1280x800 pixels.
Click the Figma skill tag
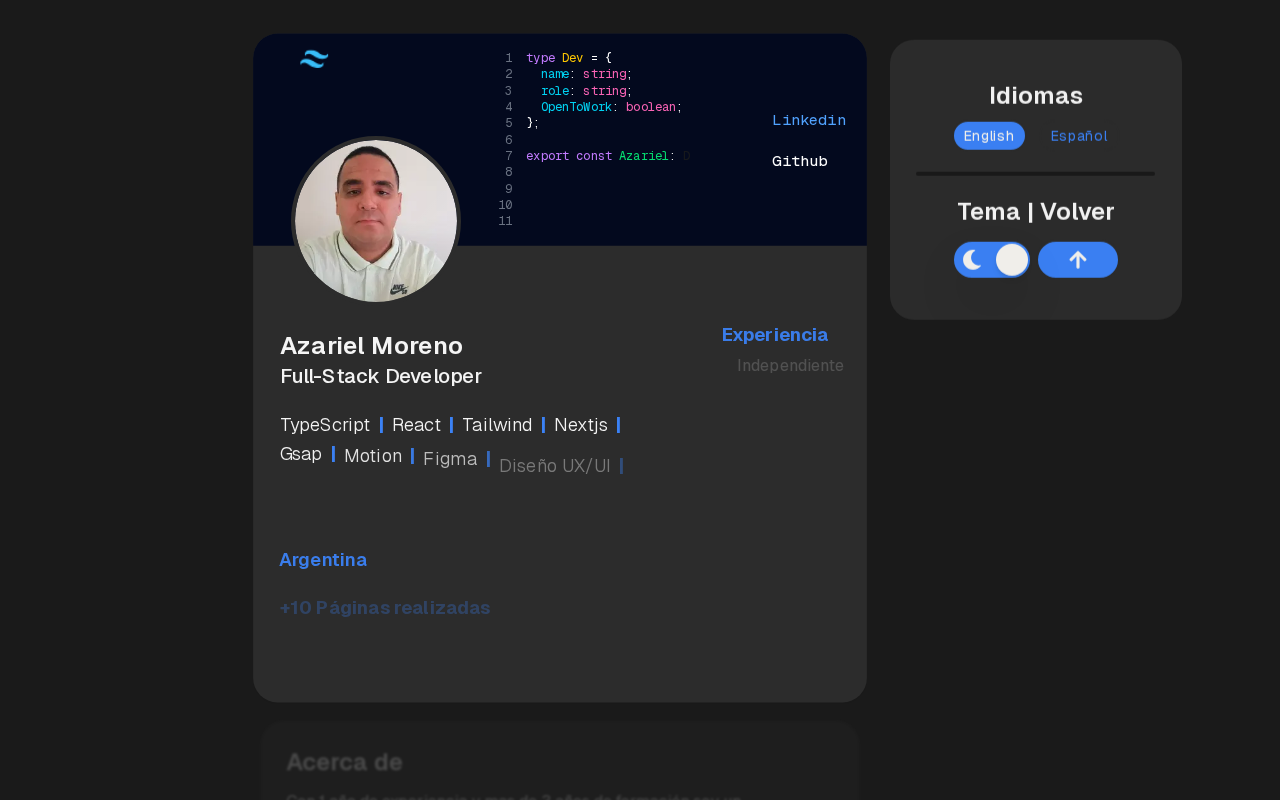[x=450, y=459]
